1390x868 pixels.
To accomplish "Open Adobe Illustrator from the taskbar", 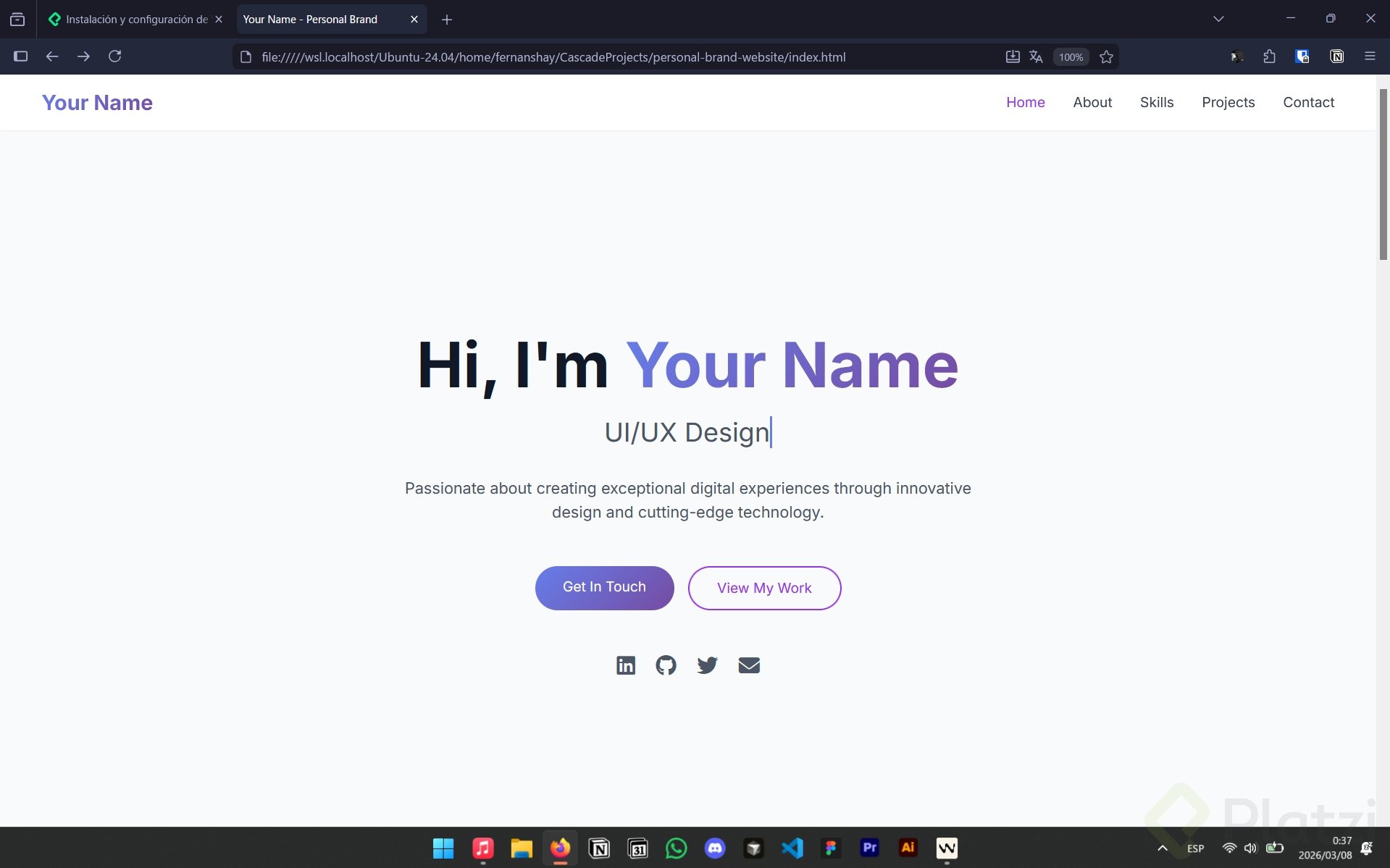I will point(908,848).
